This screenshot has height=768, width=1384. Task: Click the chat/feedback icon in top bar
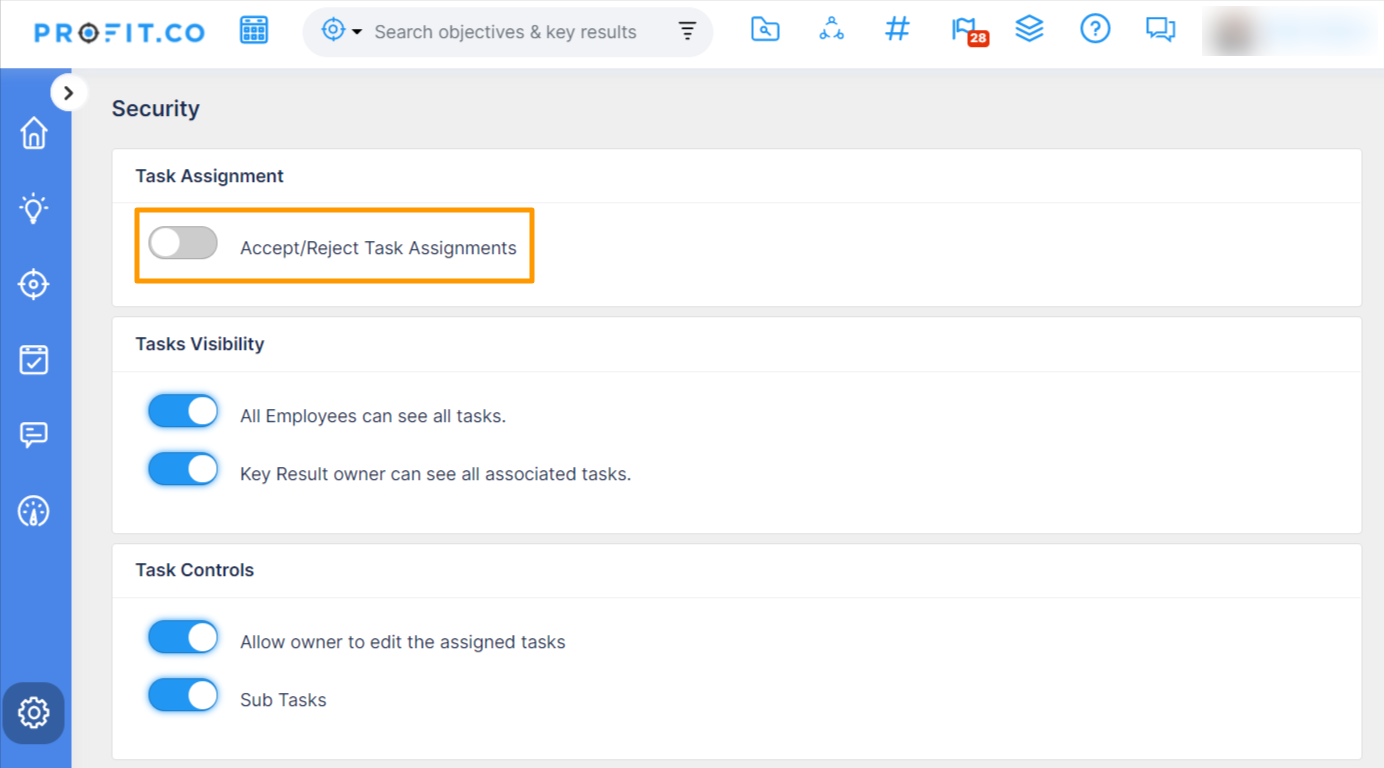(1160, 30)
